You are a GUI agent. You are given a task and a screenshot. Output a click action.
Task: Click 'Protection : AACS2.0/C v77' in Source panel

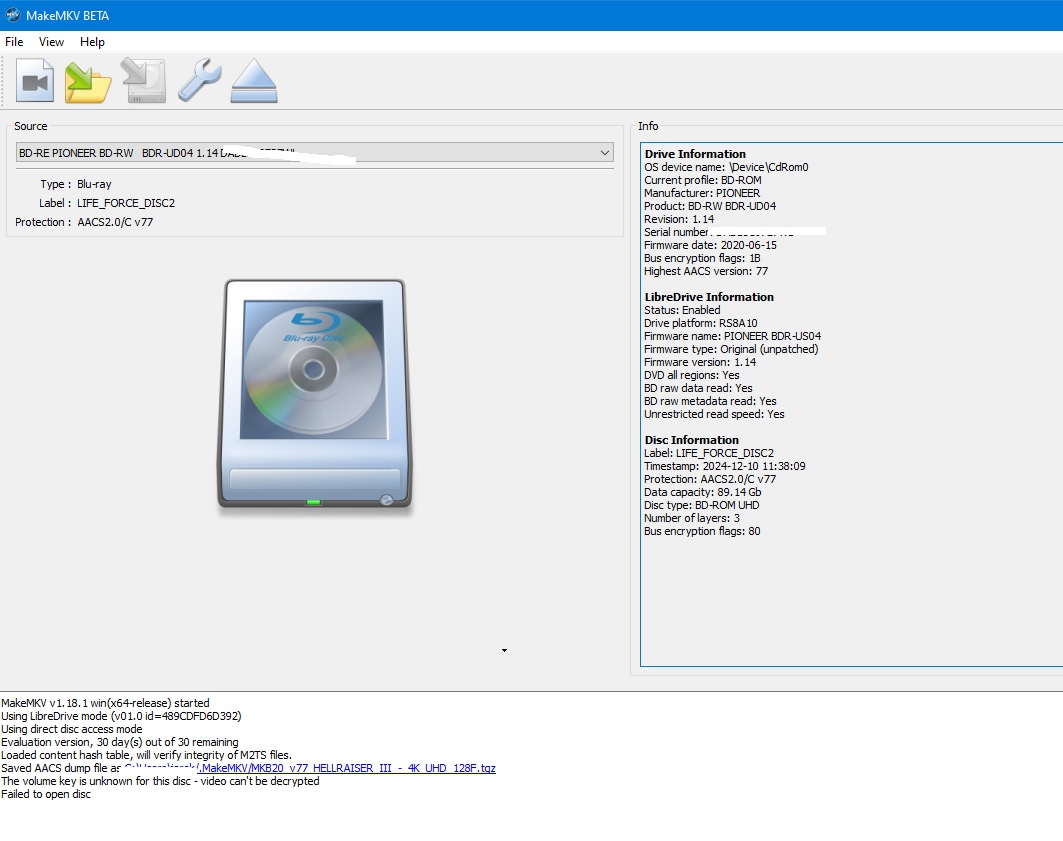click(x=84, y=222)
